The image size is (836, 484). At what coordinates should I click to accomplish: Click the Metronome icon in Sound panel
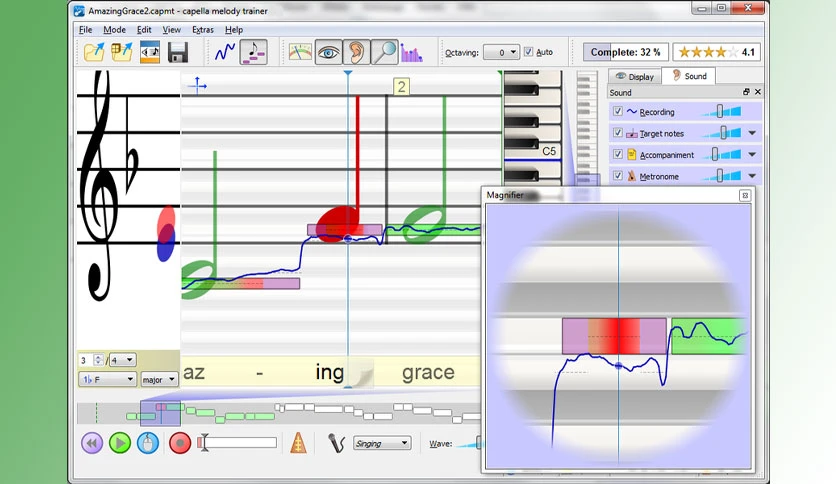coord(632,176)
